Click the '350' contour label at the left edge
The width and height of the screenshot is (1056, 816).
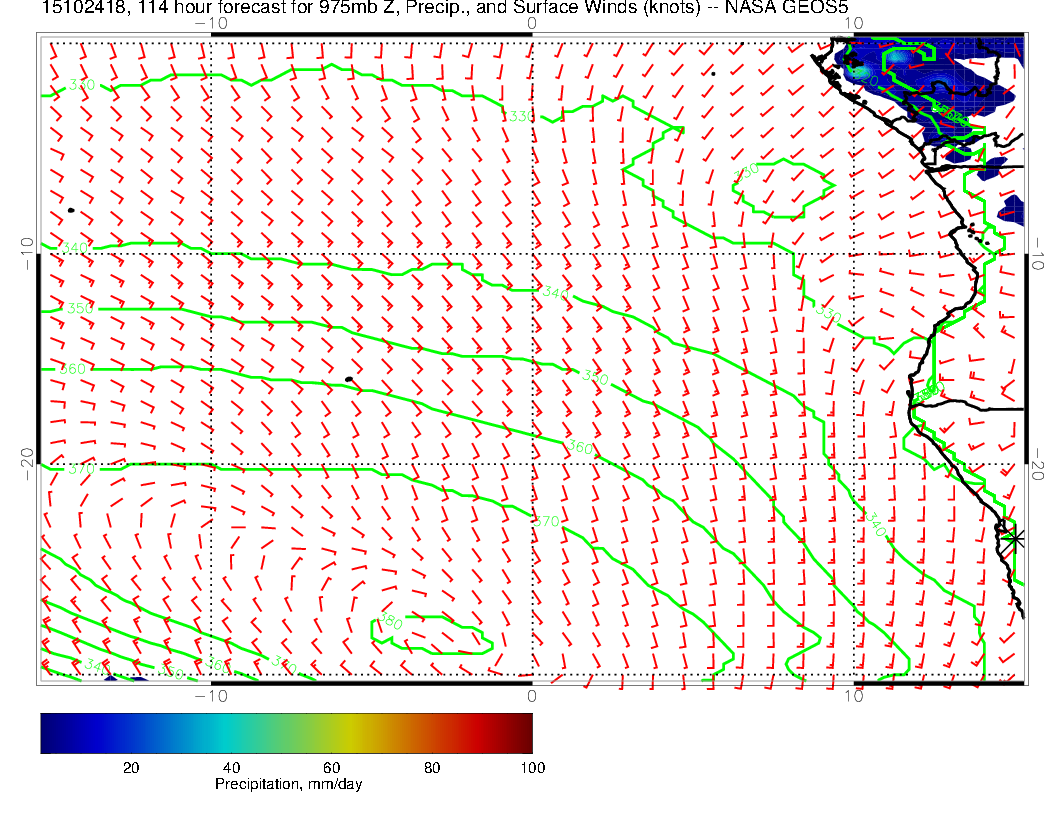(80, 308)
